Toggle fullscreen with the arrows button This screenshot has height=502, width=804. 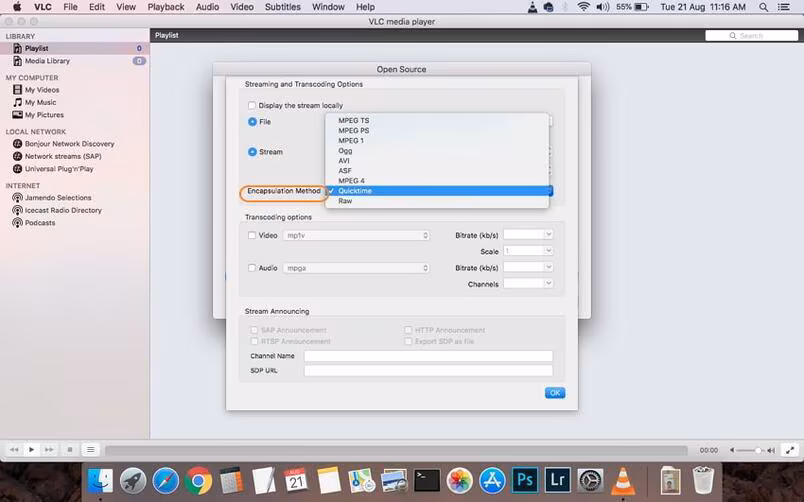click(x=790, y=450)
